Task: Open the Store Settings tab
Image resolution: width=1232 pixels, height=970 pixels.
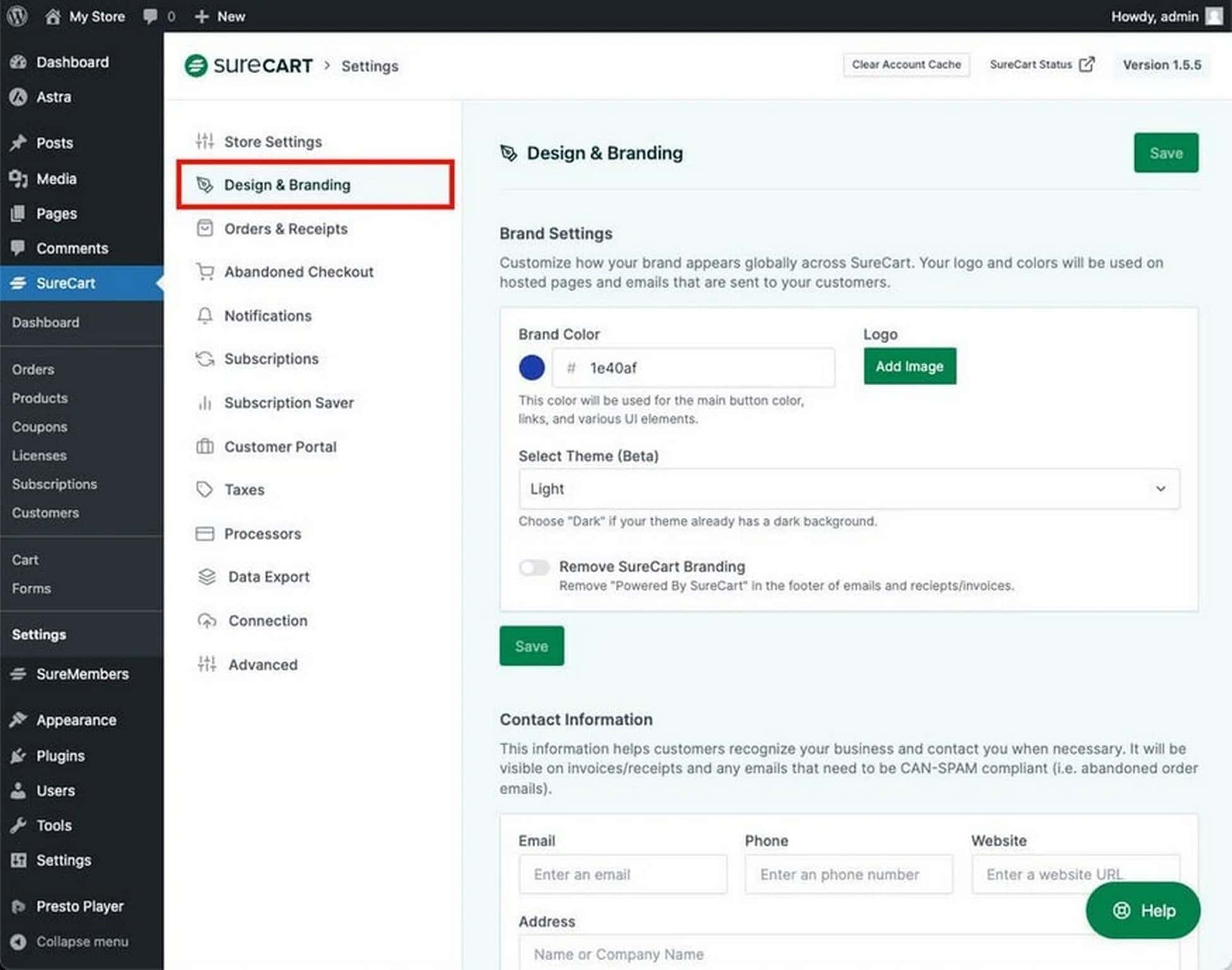Action: tap(273, 141)
